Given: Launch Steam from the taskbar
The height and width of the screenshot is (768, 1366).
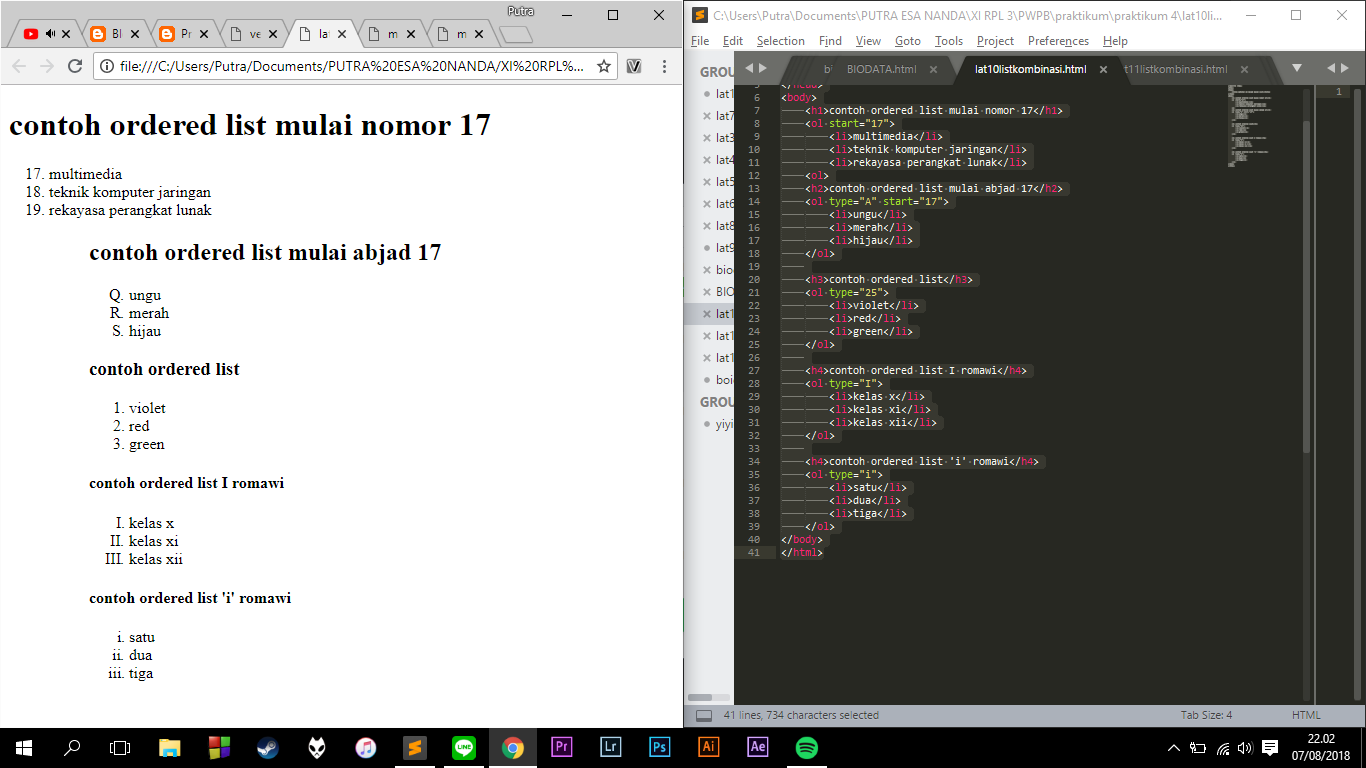Looking at the screenshot, I should coord(268,747).
